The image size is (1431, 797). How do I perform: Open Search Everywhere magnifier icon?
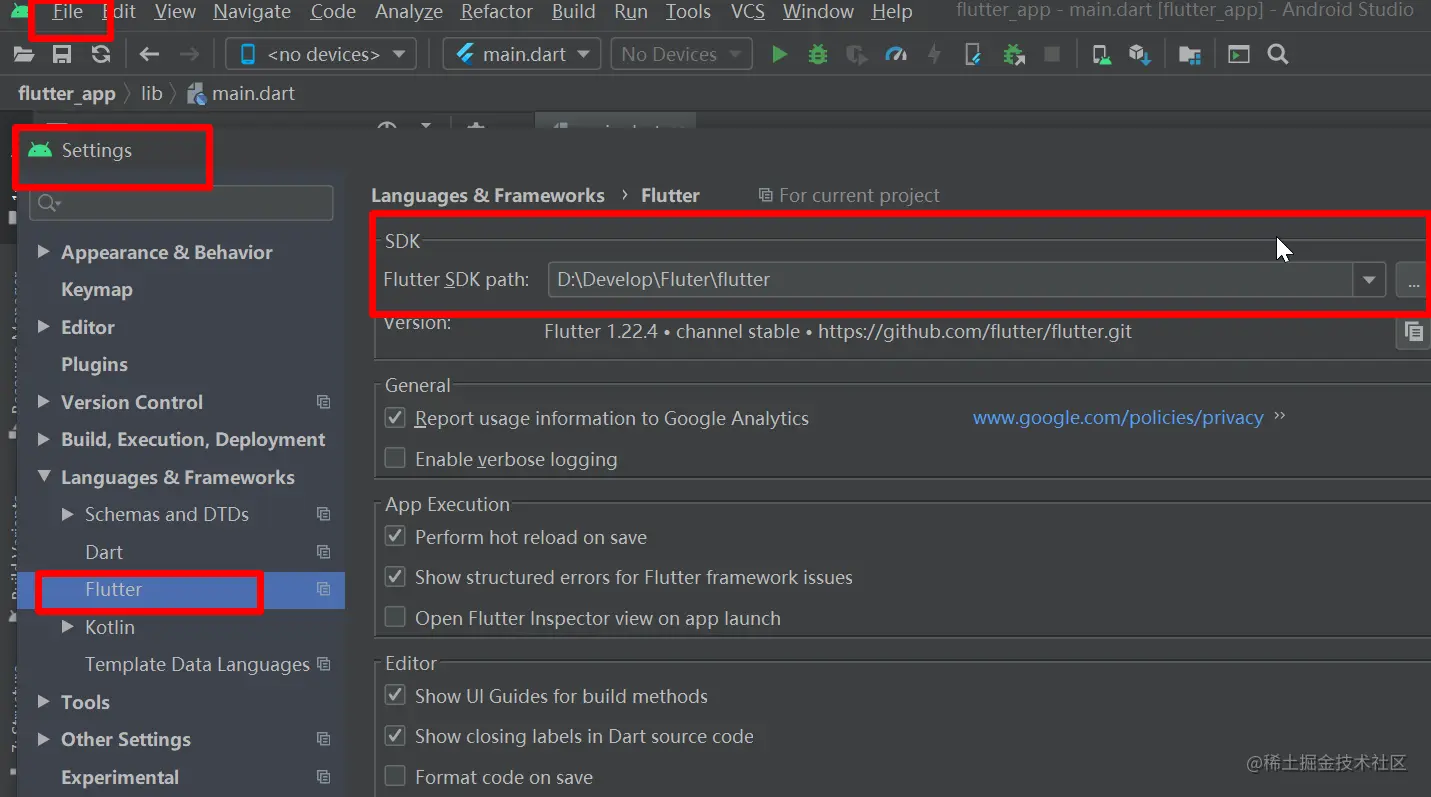(1277, 55)
